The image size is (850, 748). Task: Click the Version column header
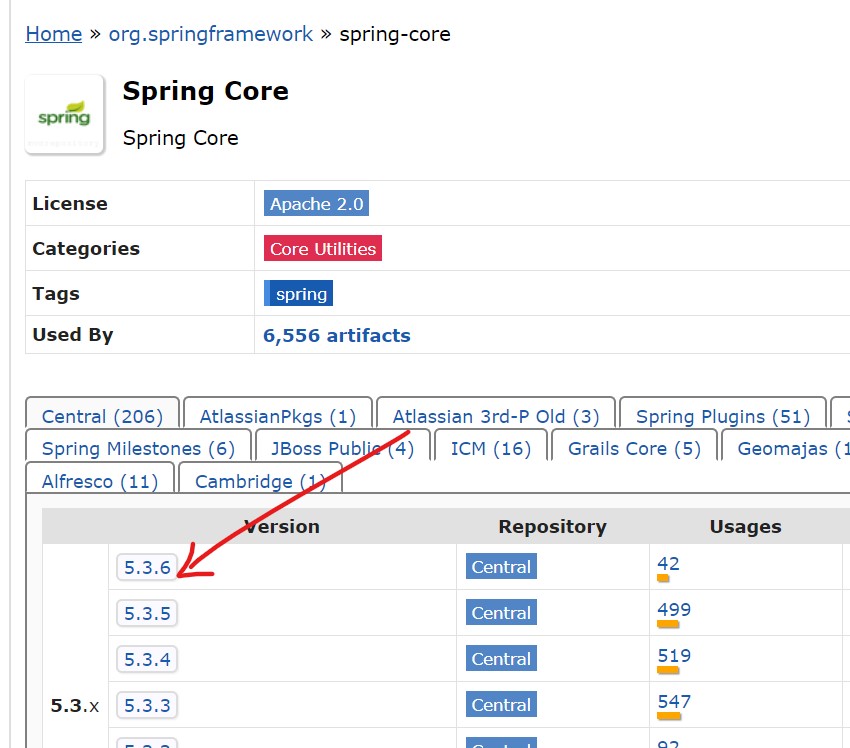(x=282, y=526)
